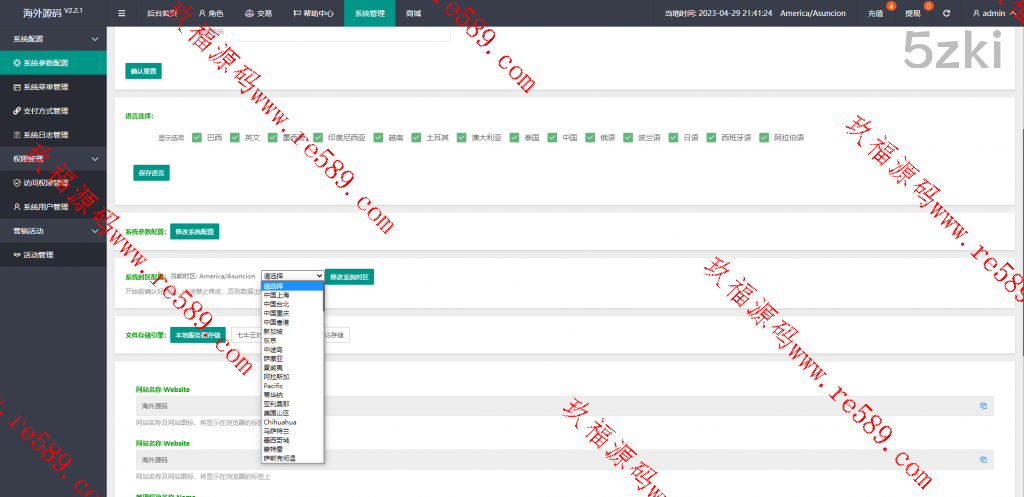This screenshot has width=1024, height=497.
Task: Open the 提现 notification with badge 0
Action: (913, 14)
